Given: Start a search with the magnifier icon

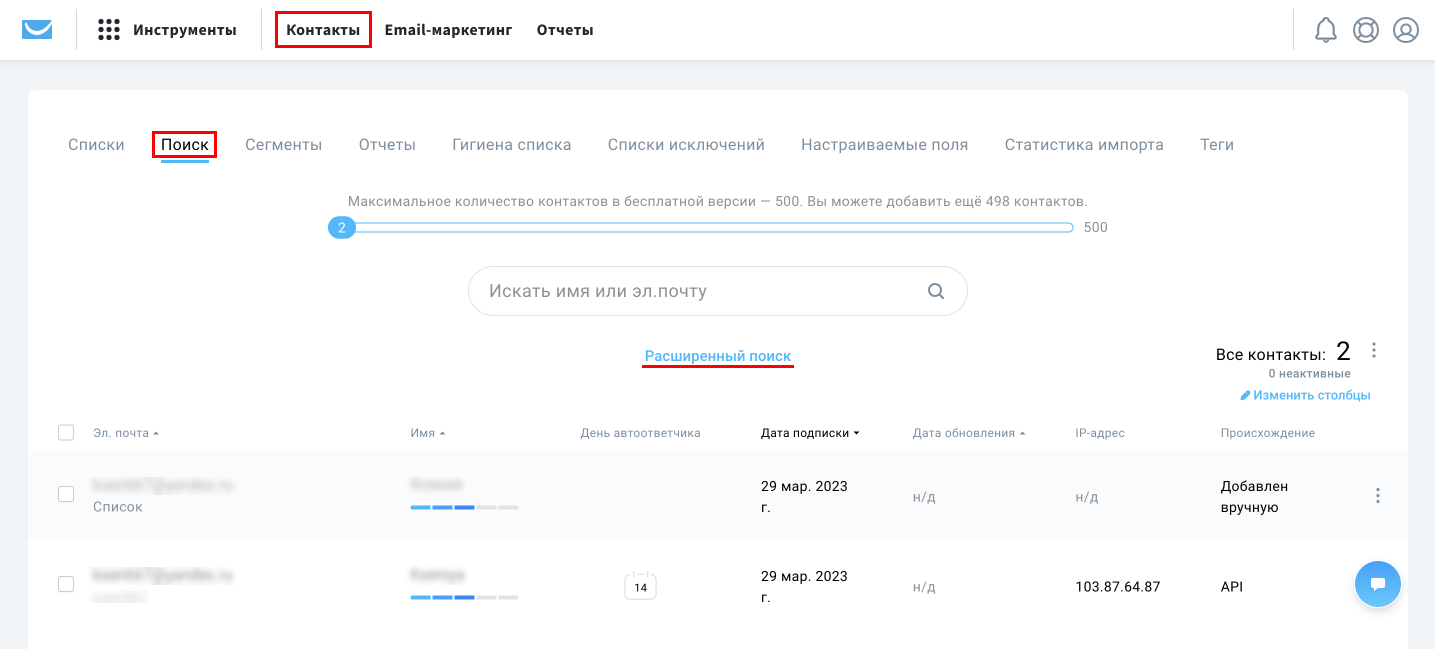Looking at the screenshot, I should [936, 291].
